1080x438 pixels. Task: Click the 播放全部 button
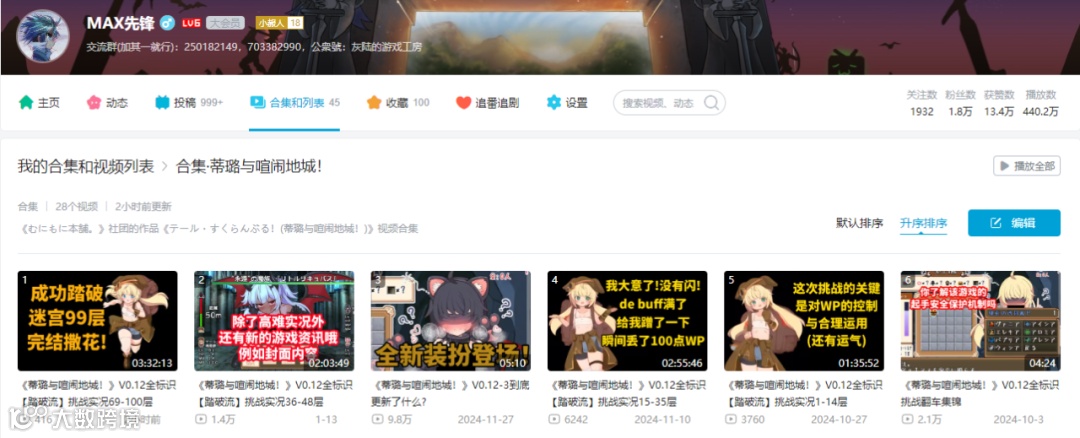[1026, 166]
